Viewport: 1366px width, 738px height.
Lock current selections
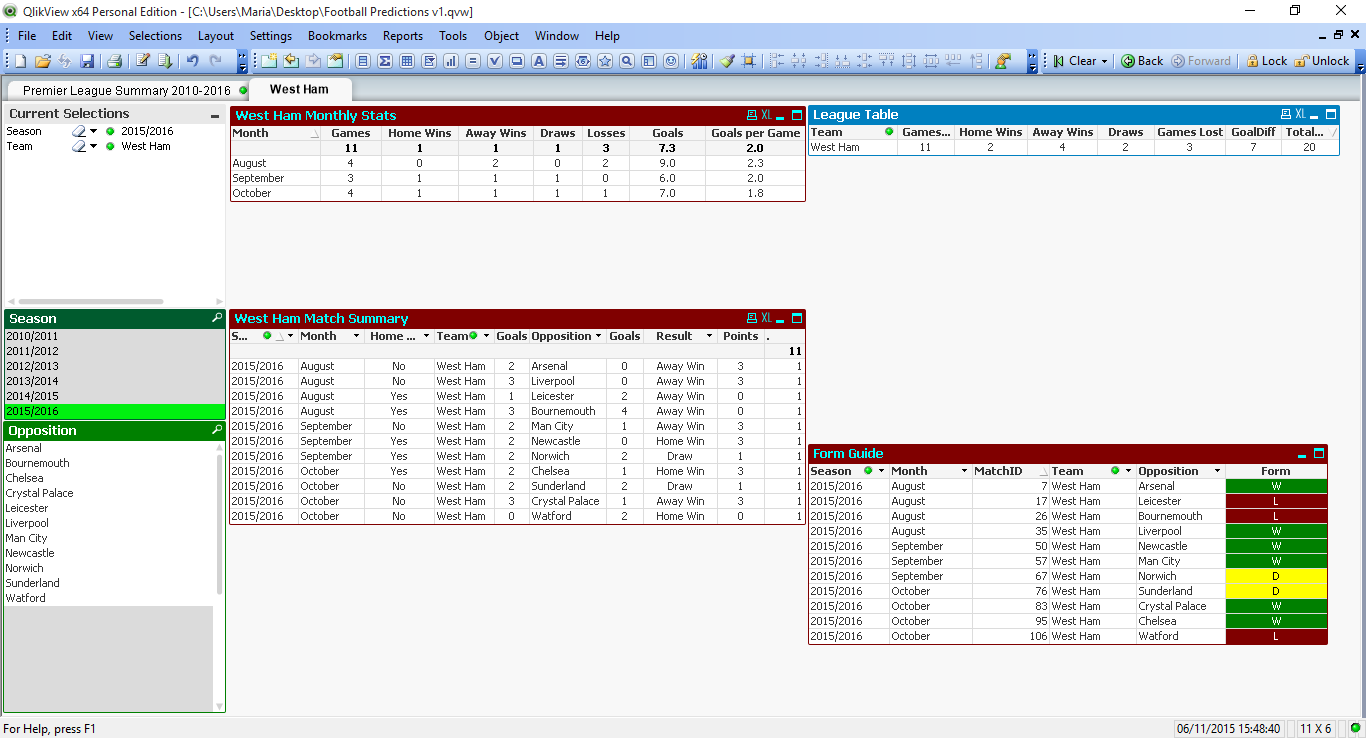[x=1266, y=61]
